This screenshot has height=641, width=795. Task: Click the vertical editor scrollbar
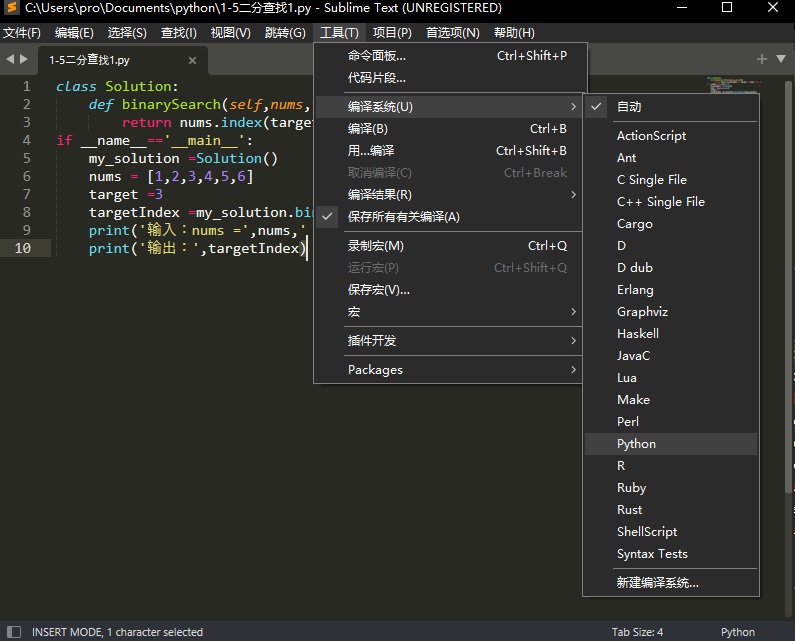click(788, 287)
